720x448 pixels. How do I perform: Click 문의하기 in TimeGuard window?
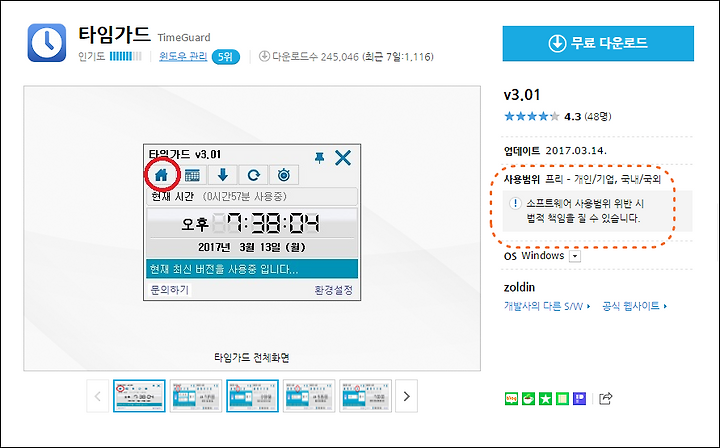pyautogui.click(x=169, y=290)
